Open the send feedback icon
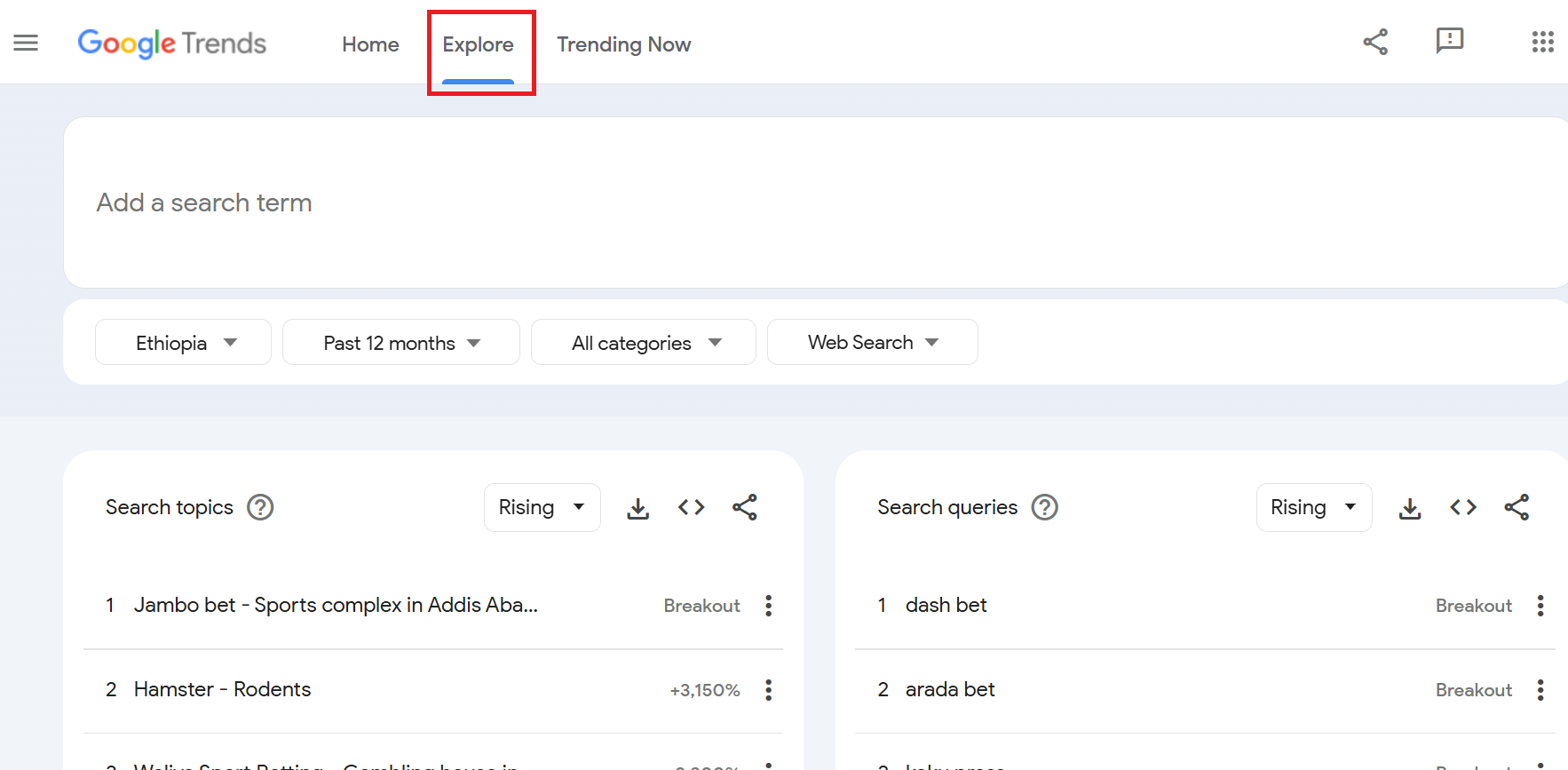Image resolution: width=1568 pixels, height=770 pixels. 1450,42
